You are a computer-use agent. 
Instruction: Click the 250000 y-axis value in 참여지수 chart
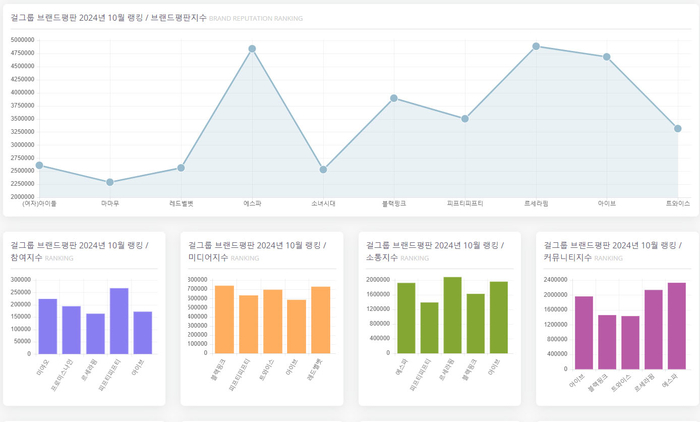tap(21, 292)
